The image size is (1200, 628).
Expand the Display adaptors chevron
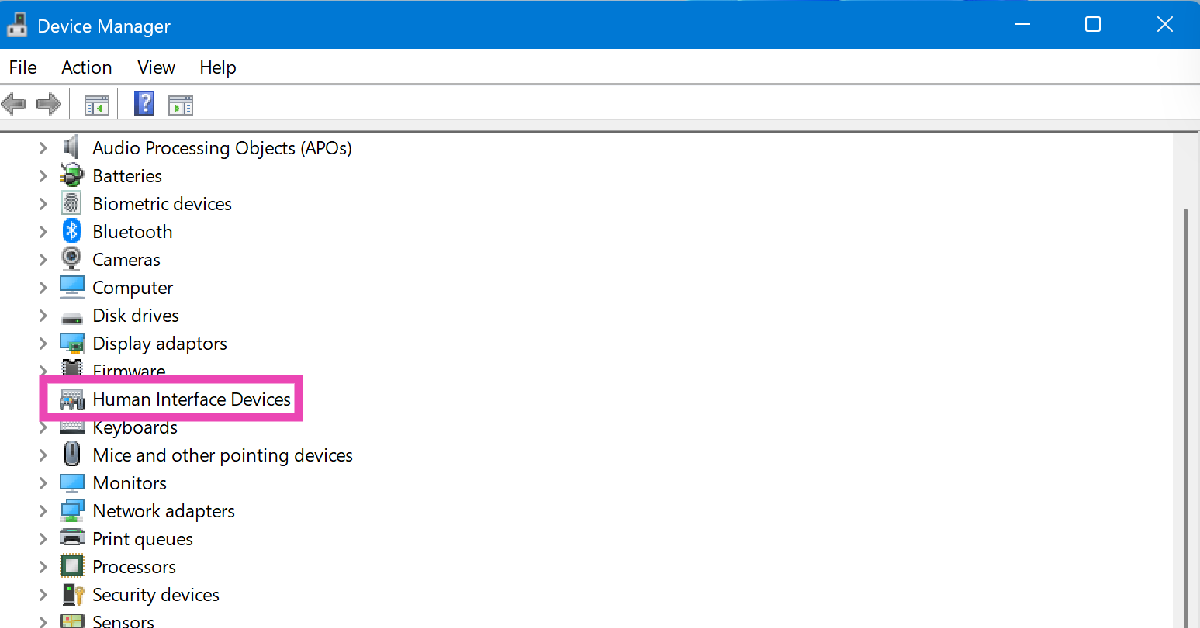(42, 343)
